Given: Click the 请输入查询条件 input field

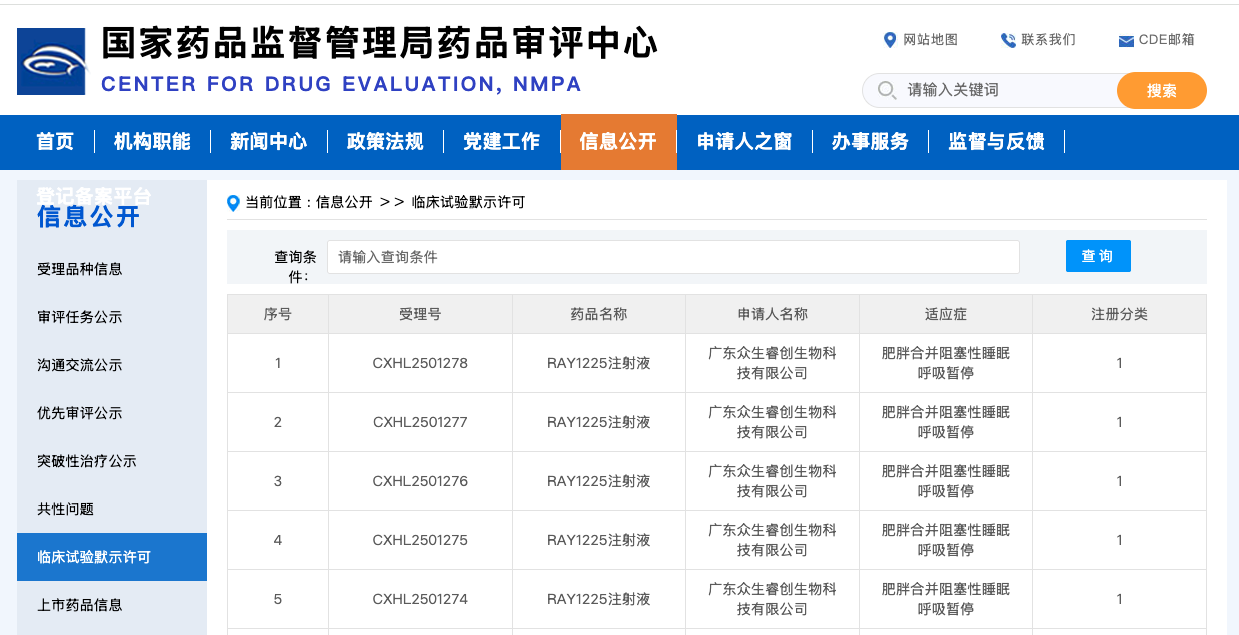Looking at the screenshot, I should pos(672,257).
